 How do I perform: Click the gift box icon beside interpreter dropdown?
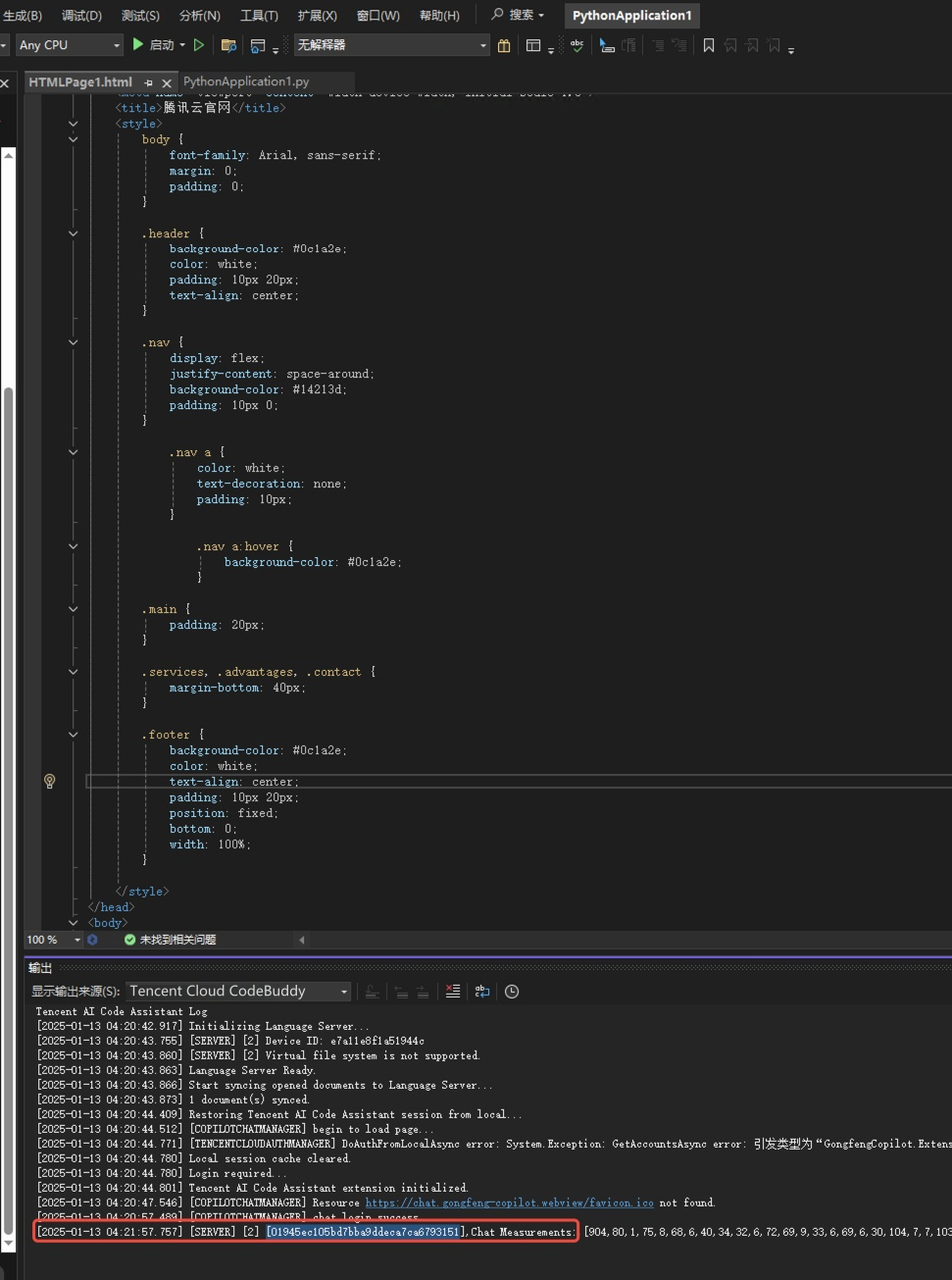point(504,45)
